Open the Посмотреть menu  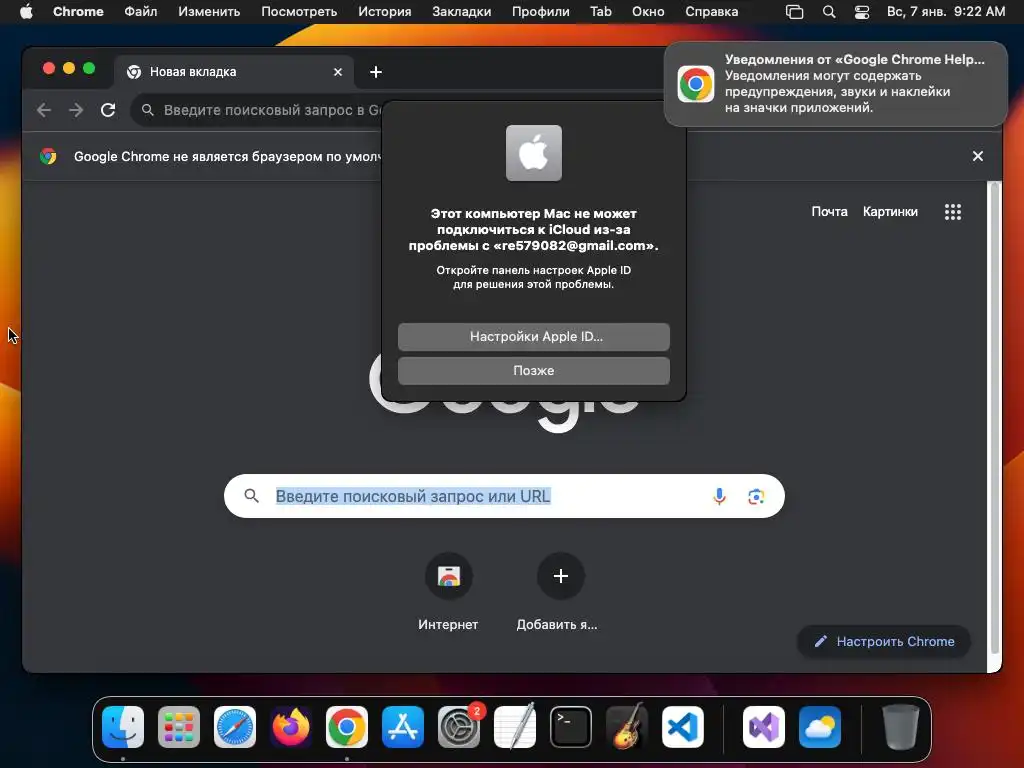(x=299, y=12)
